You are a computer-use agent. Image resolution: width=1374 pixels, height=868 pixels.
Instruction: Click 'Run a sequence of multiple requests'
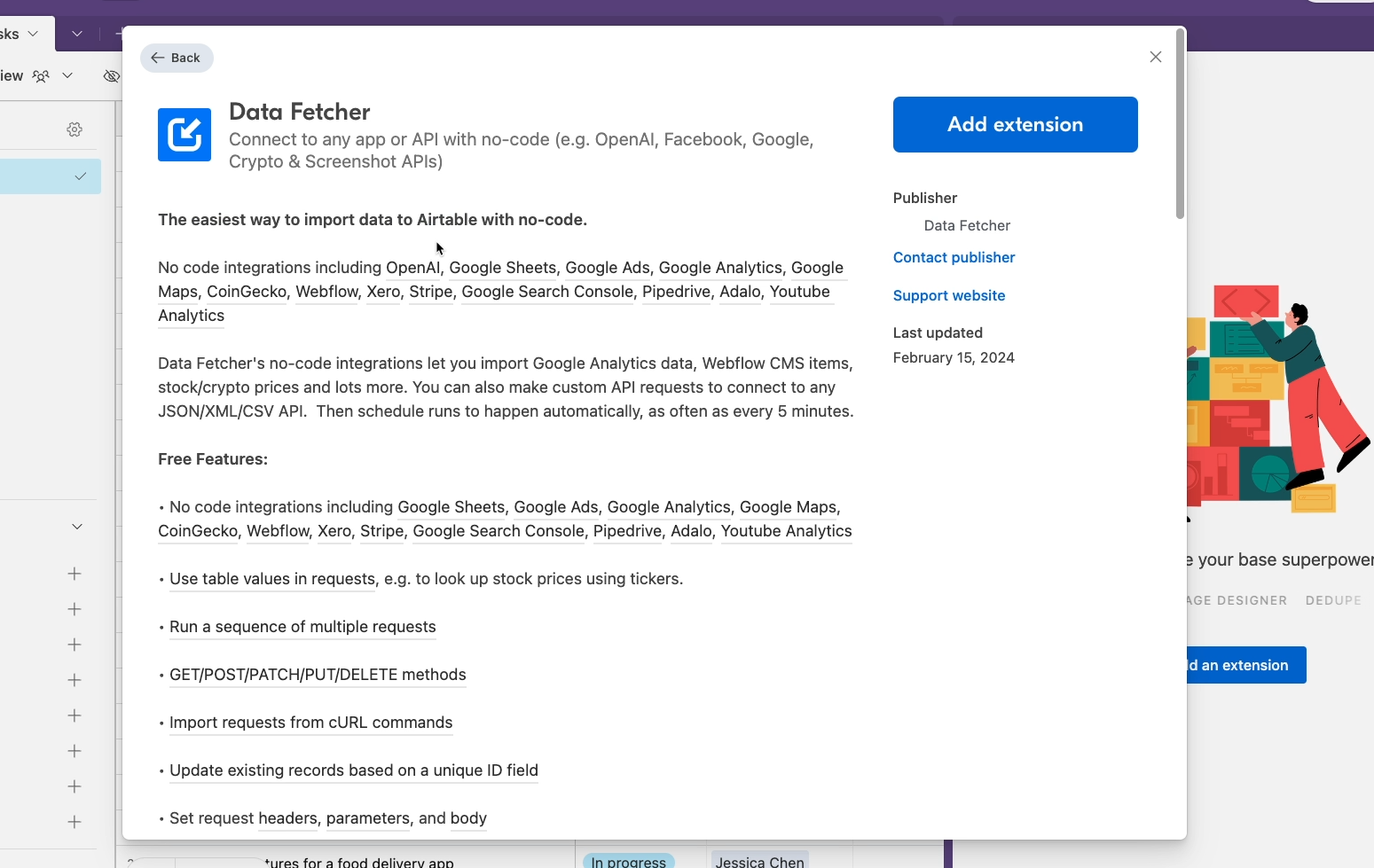pyautogui.click(x=302, y=627)
